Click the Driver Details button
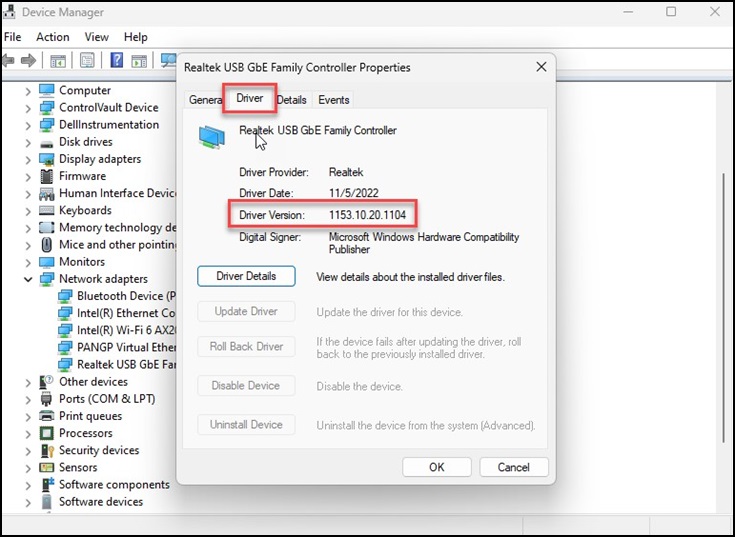The width and height of the screenshot is (735, 537). coord(246,276)
